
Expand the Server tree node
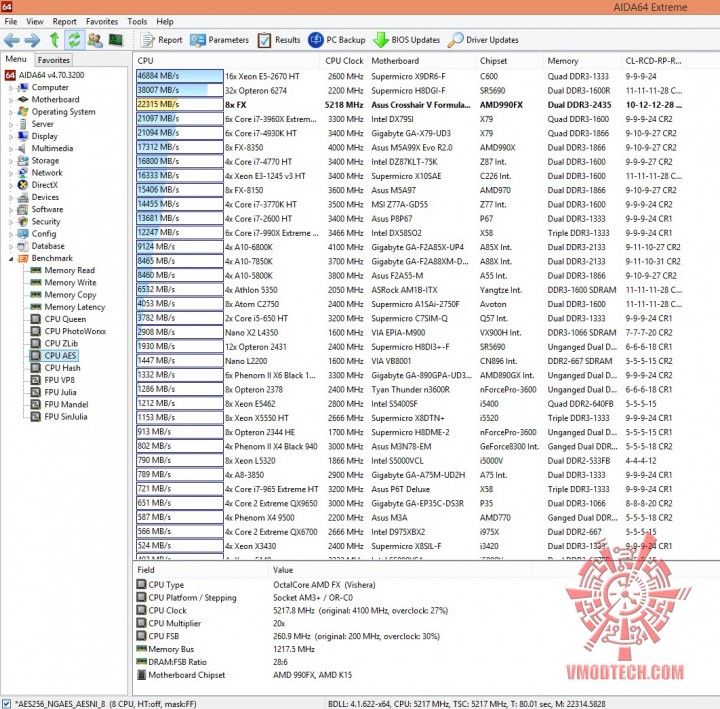coord(11,124)
